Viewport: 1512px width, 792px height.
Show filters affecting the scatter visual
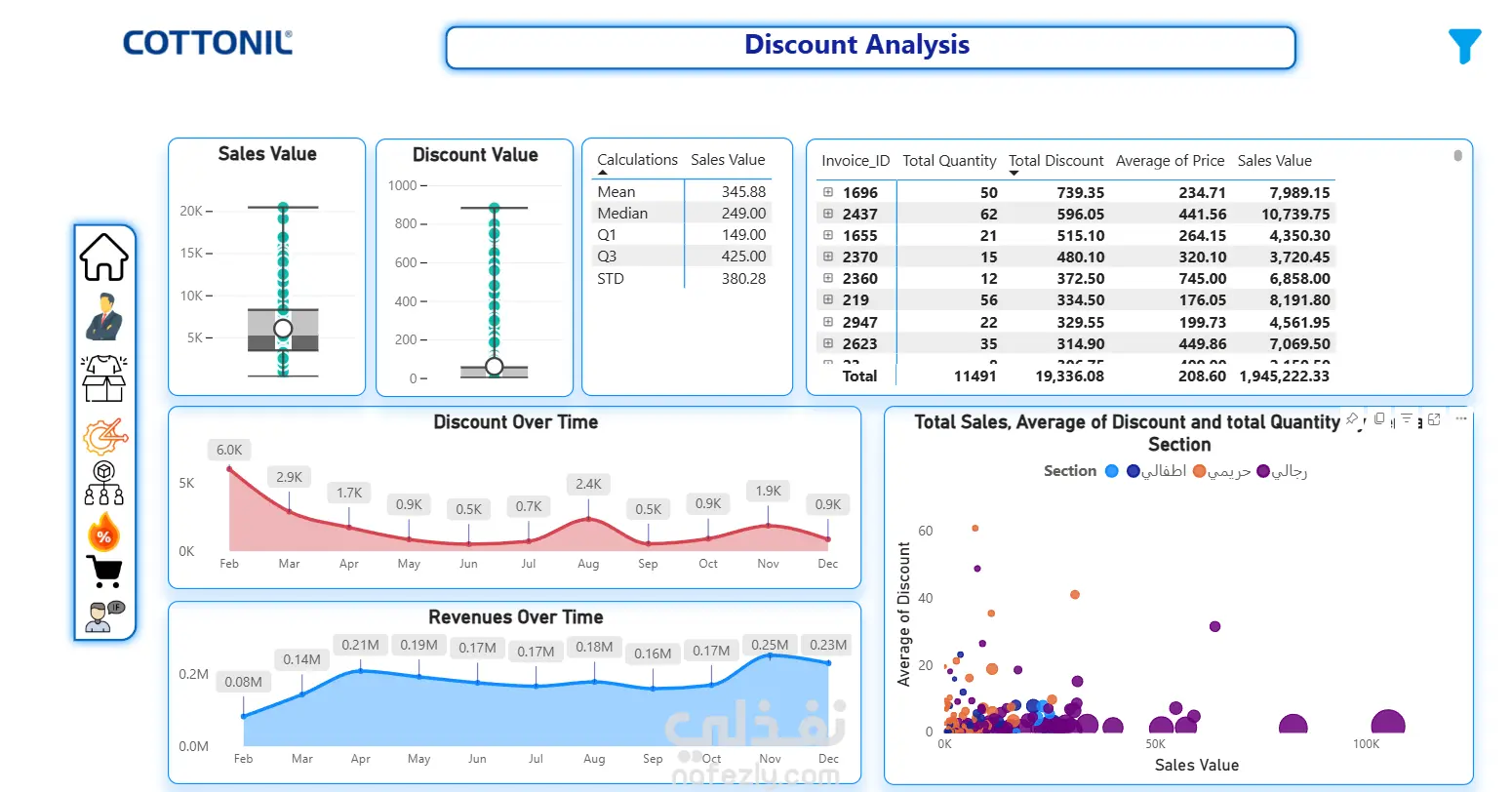[1407, 419]
